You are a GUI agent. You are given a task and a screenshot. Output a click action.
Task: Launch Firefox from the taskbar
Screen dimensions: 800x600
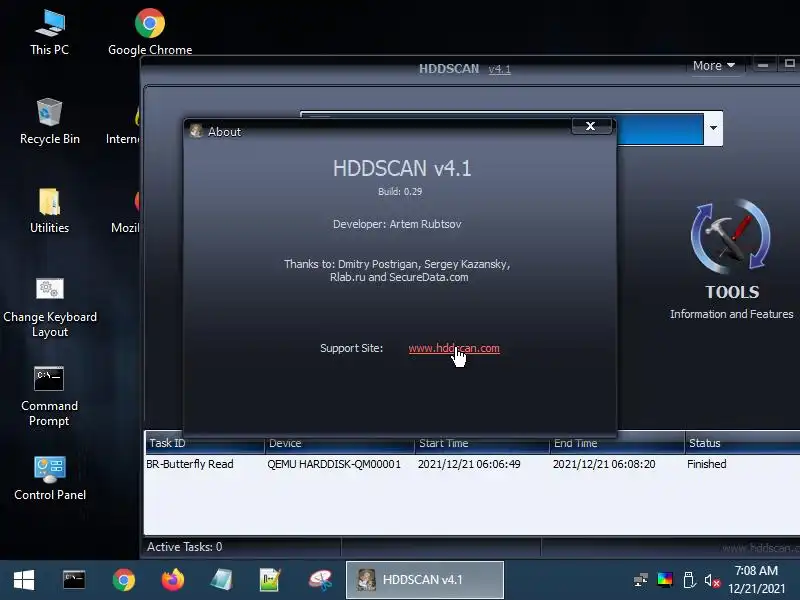click(173, 580)
